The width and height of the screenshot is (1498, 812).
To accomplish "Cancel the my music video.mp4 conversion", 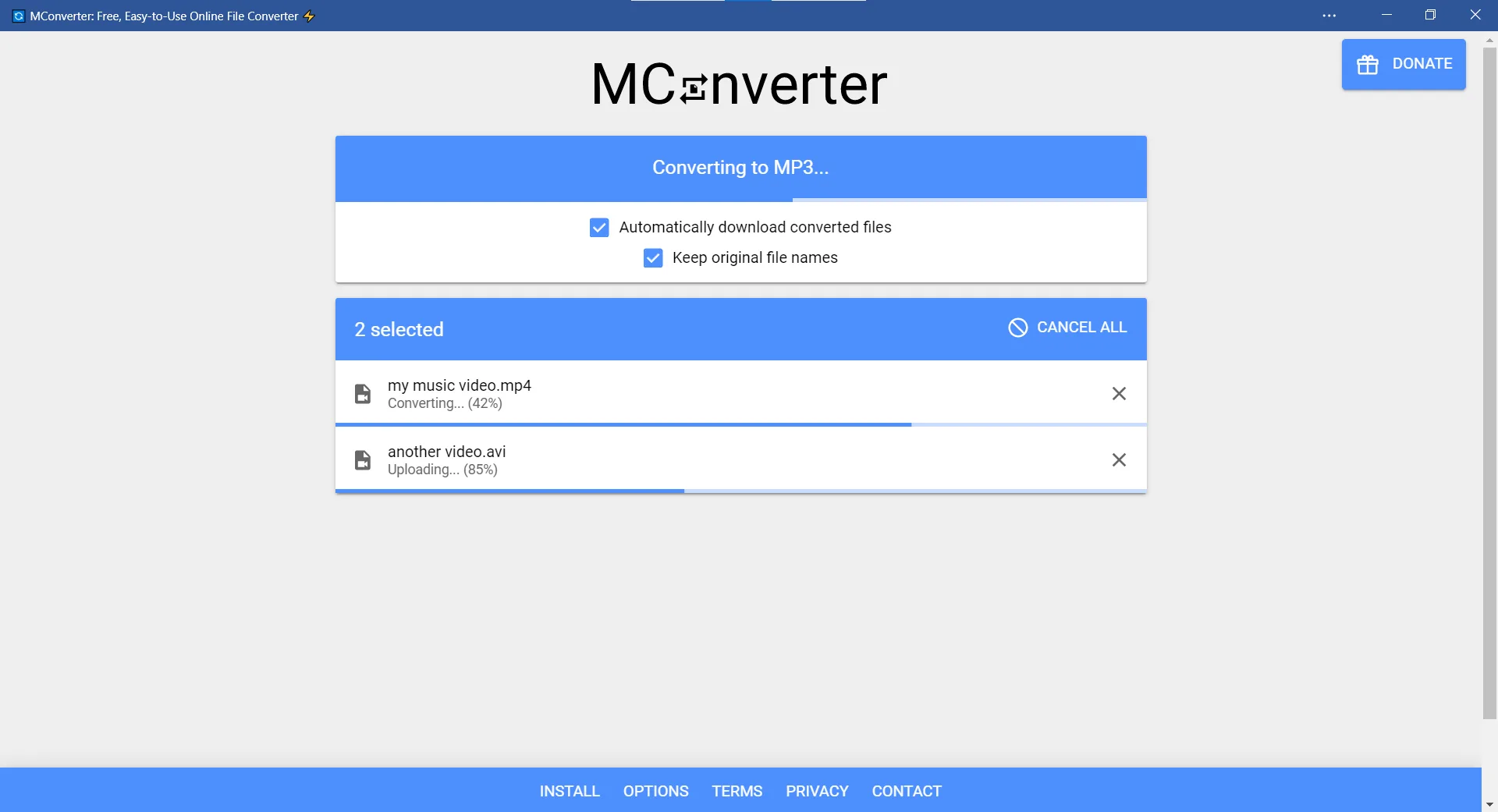I will tap(1119, 394).
